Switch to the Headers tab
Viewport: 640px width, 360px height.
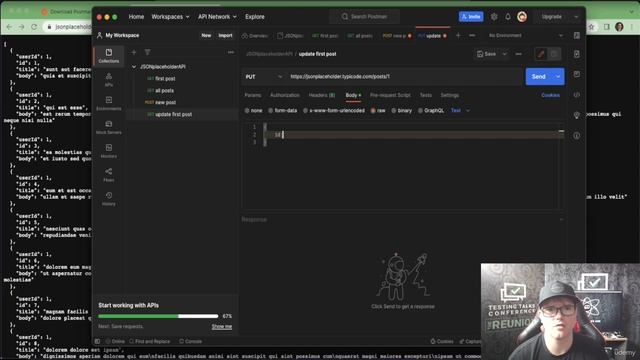tap(322, 95)
